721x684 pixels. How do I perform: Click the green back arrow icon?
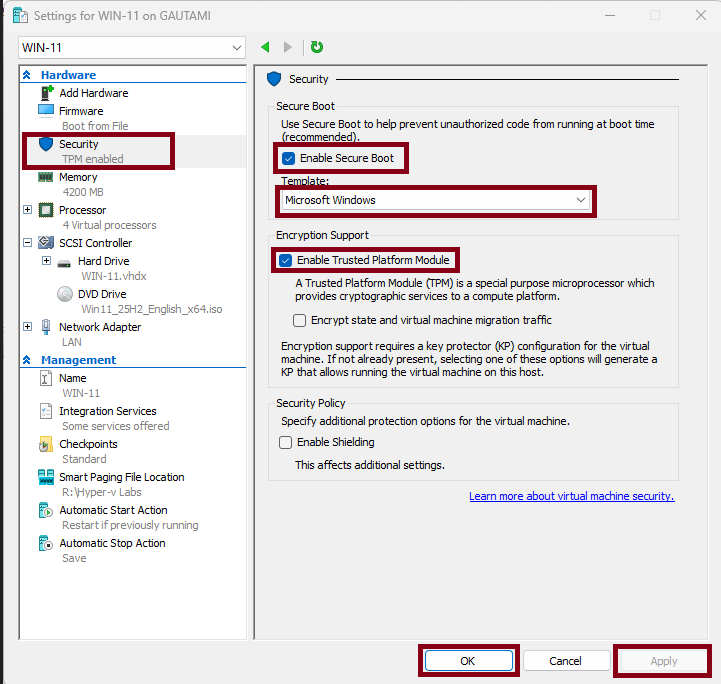click(265, 47)
